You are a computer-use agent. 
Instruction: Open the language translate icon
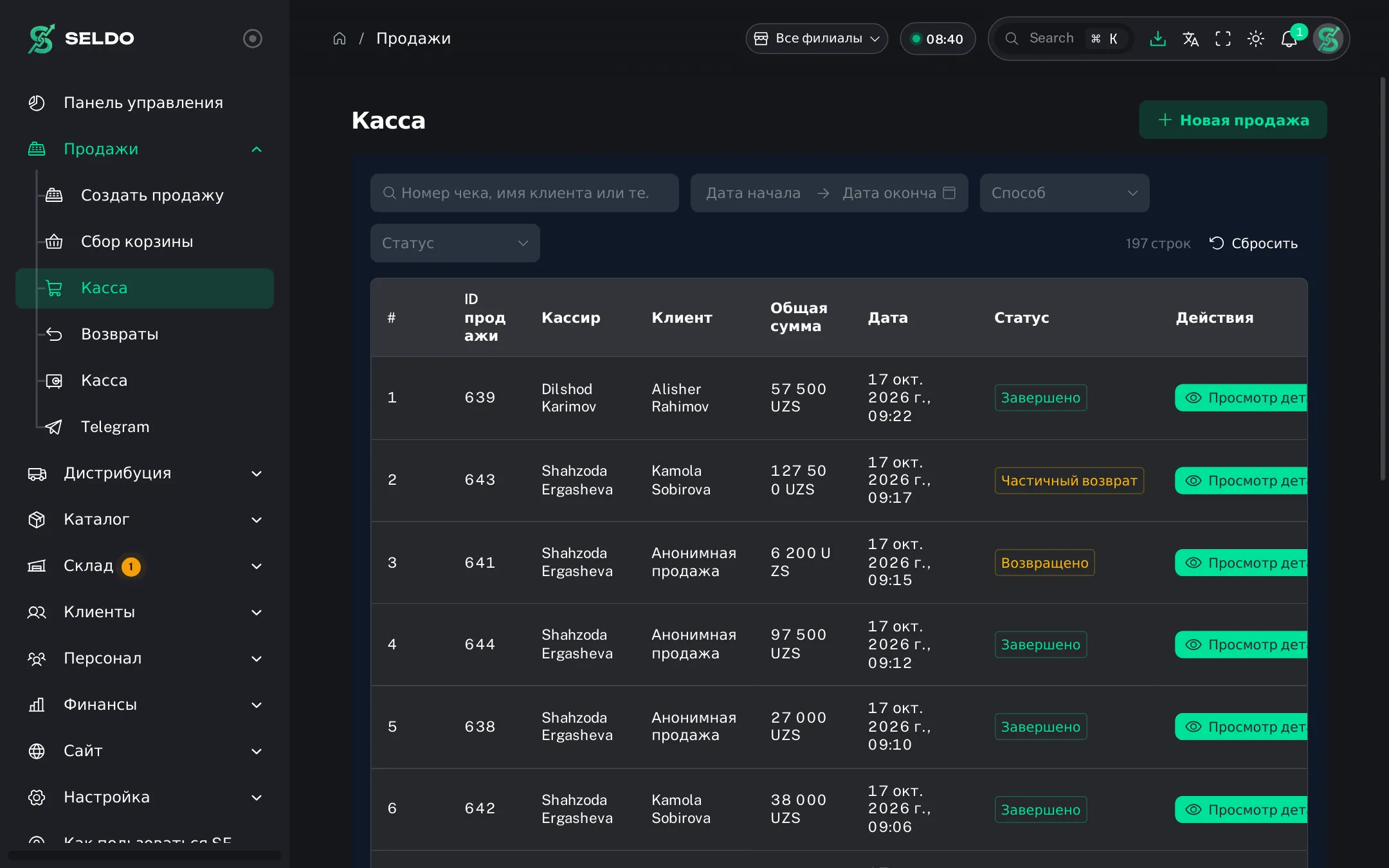click(x=1190, y=39)
